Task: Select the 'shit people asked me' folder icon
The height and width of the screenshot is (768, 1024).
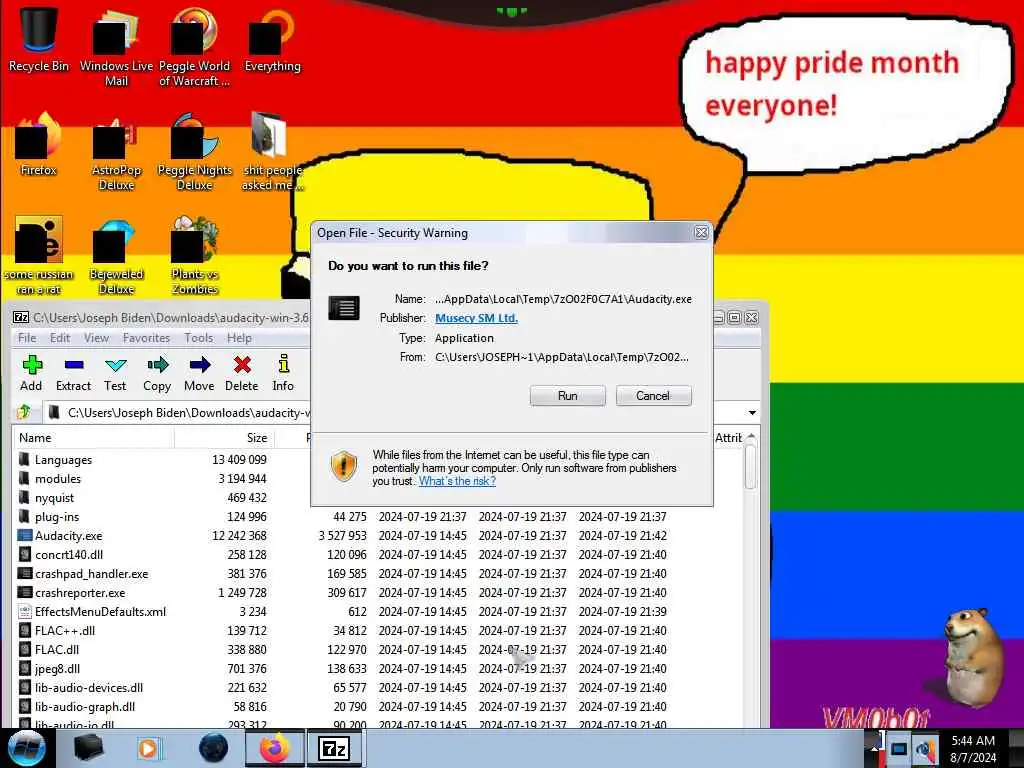Action: pyautogui.click(x=272, y=152)
